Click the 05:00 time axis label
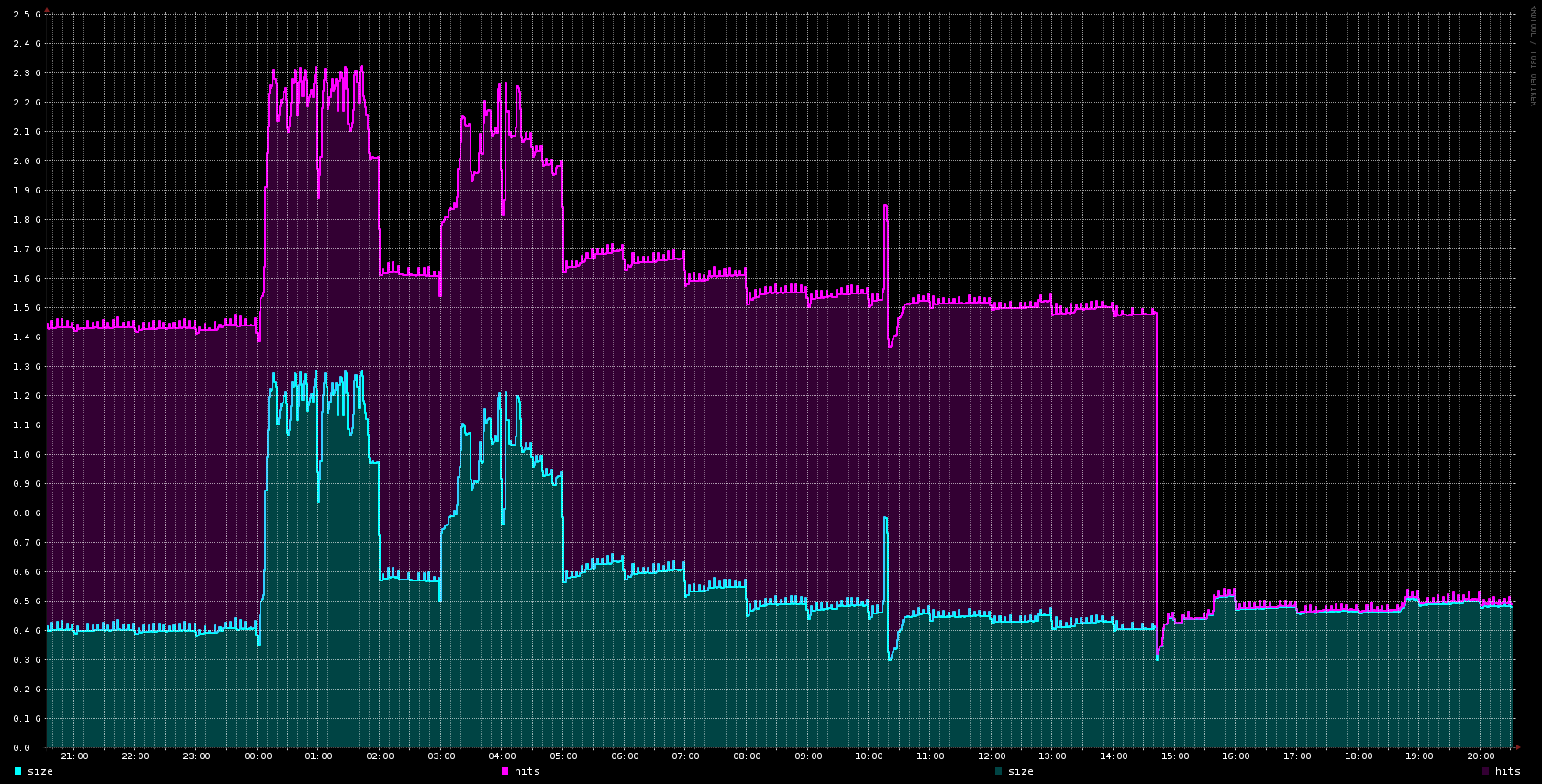This screenshot has height=784, width=1542. click(x=563, y=756)
